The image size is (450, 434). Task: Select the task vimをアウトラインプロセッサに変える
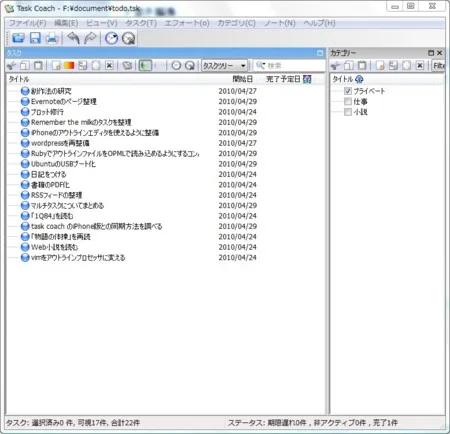pos(78,257)
